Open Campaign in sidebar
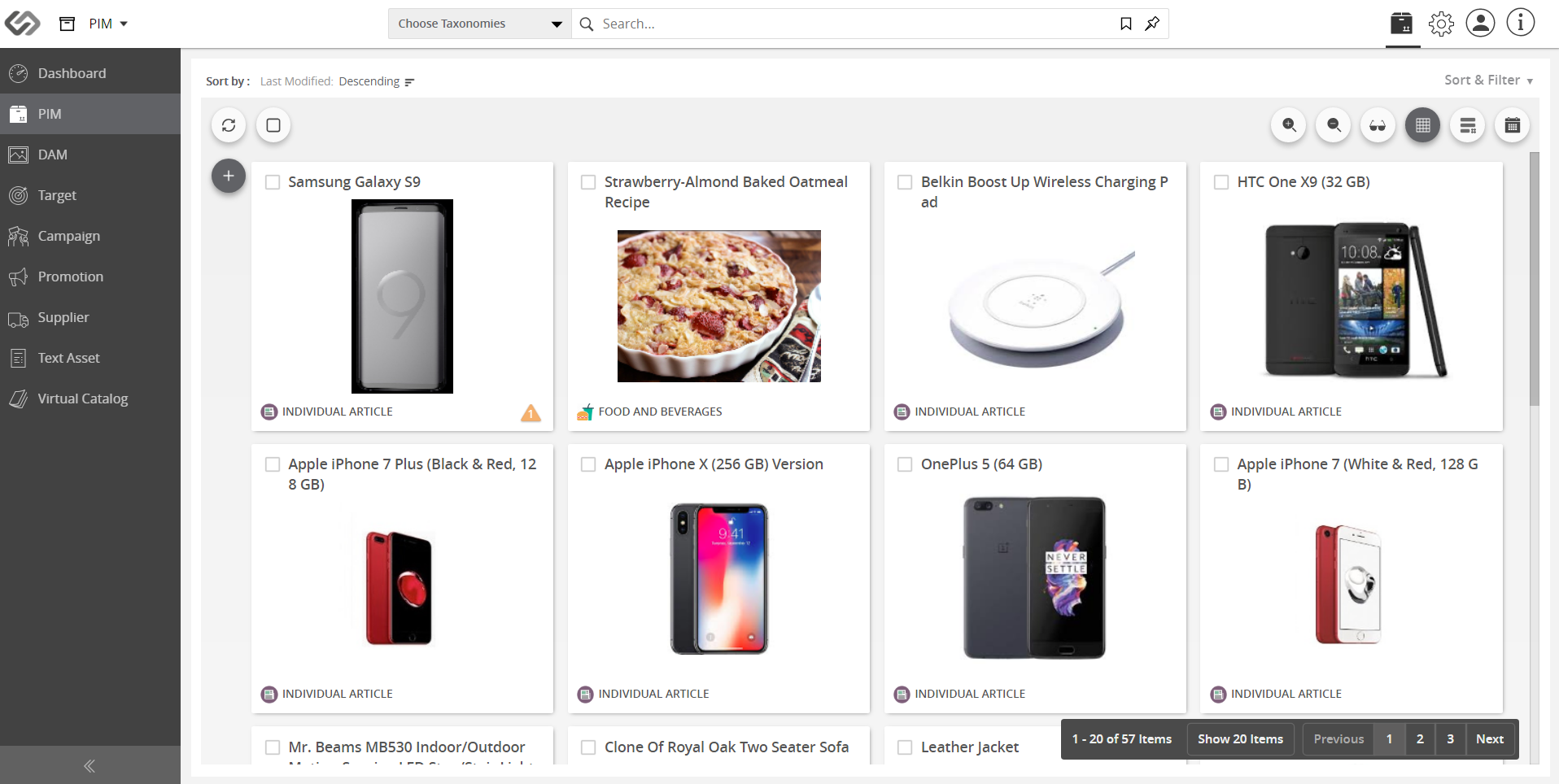The image size is (1559, 784). pos(90,236)
